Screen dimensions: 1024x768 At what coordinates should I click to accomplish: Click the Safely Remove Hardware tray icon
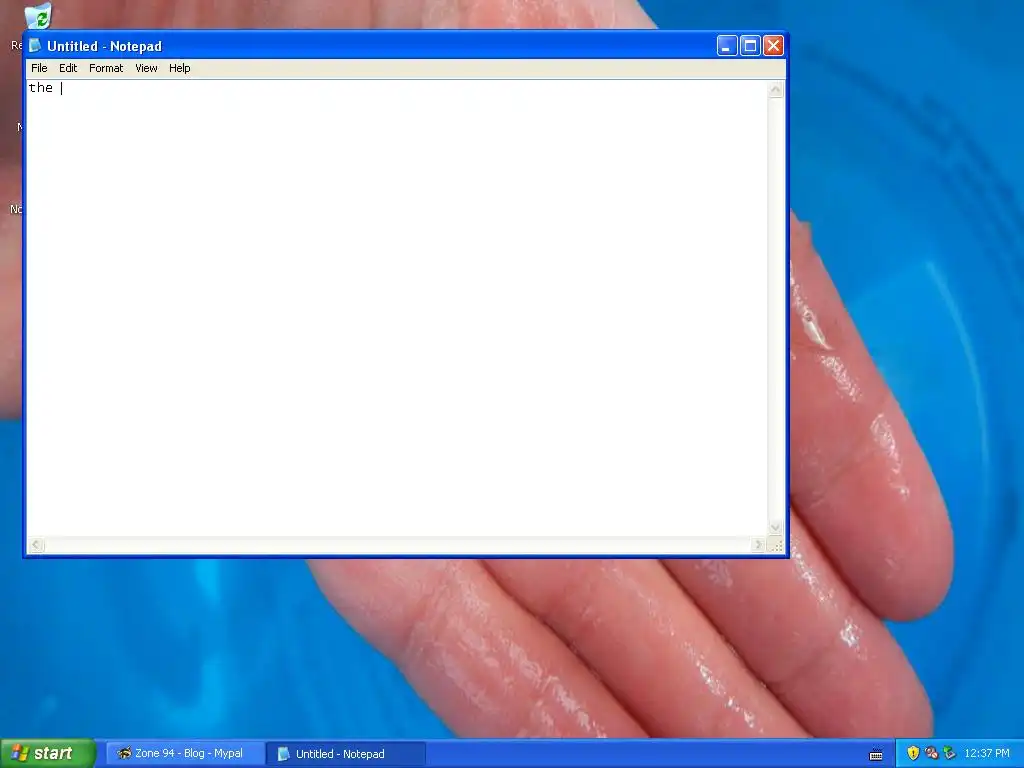[x=950, y=754]
